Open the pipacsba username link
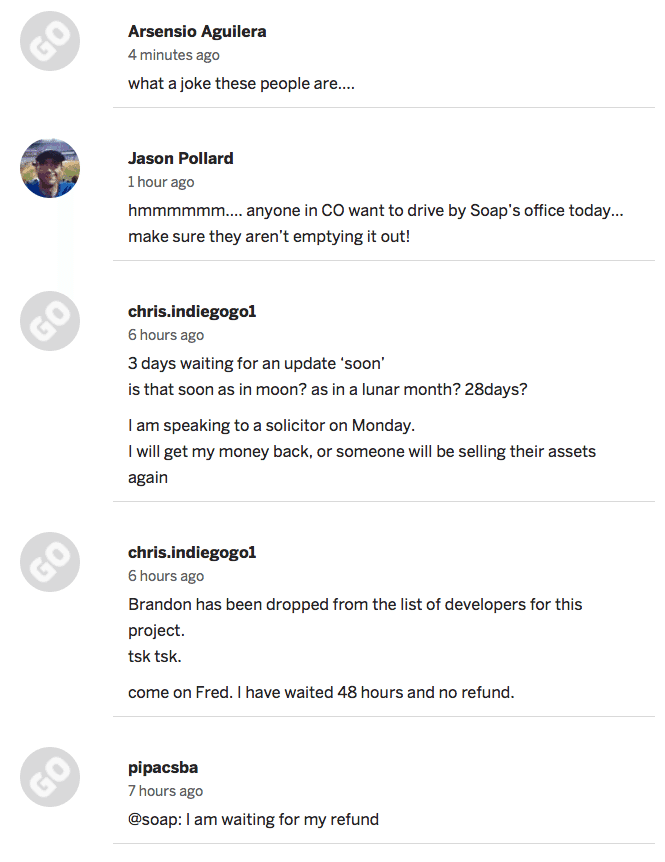This screenshot has width=665, height=862. coord(163,767)
